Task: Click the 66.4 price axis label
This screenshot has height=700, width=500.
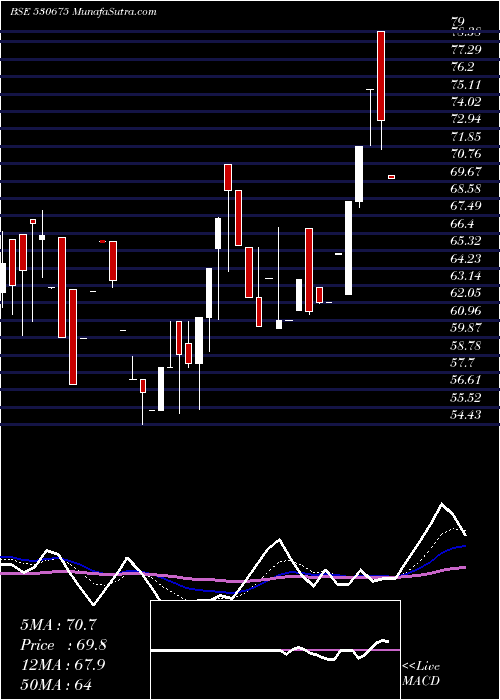Action: [462, 224]
